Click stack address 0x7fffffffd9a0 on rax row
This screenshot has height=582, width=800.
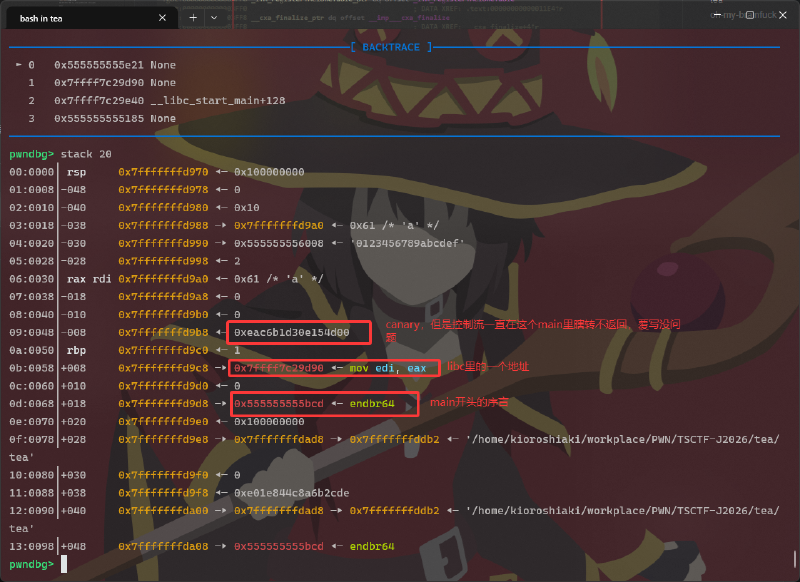tap(163, 279)
